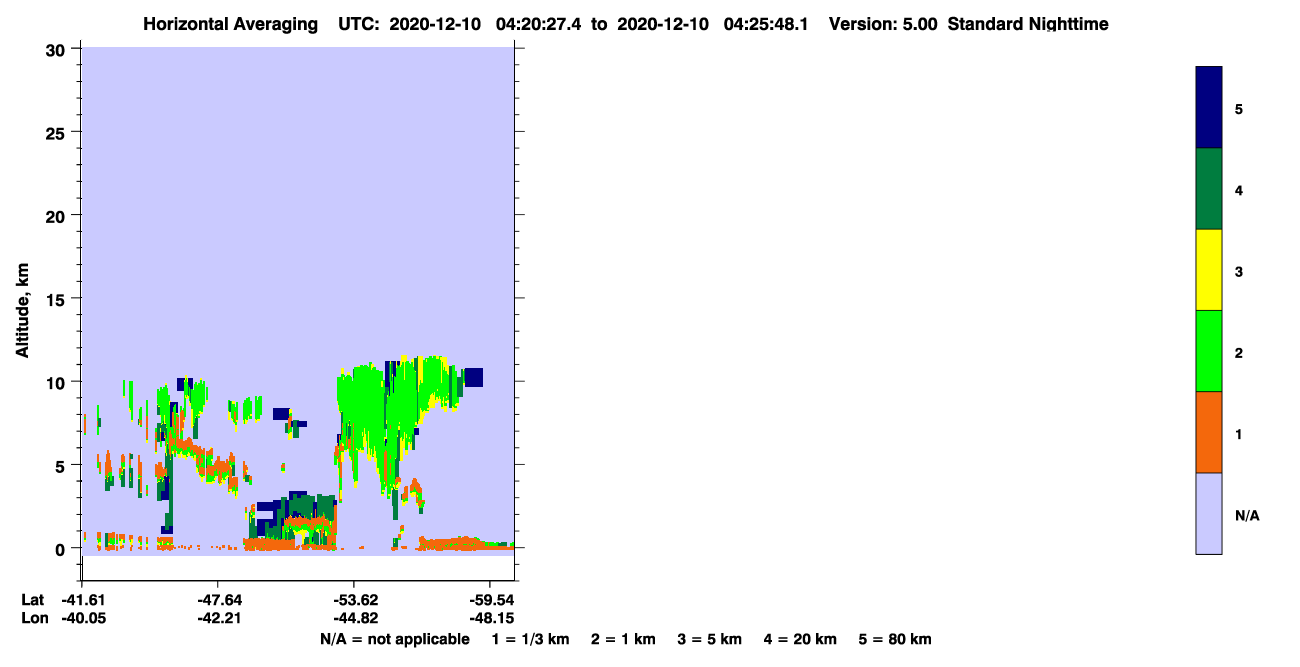Click the '3 = 5 km' legend entry
1300x667 pixels.
710,639
